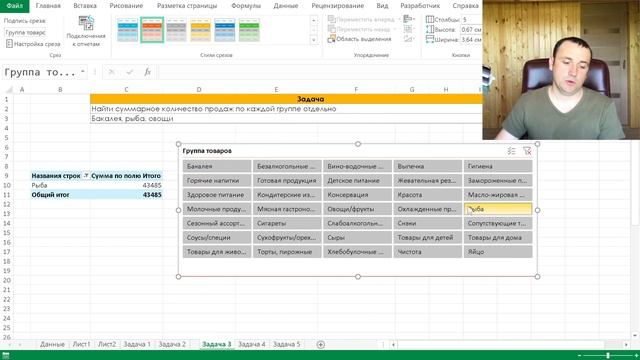640x360 pixels.
Task: Open the Group objects dropdown
Action: 409,29
